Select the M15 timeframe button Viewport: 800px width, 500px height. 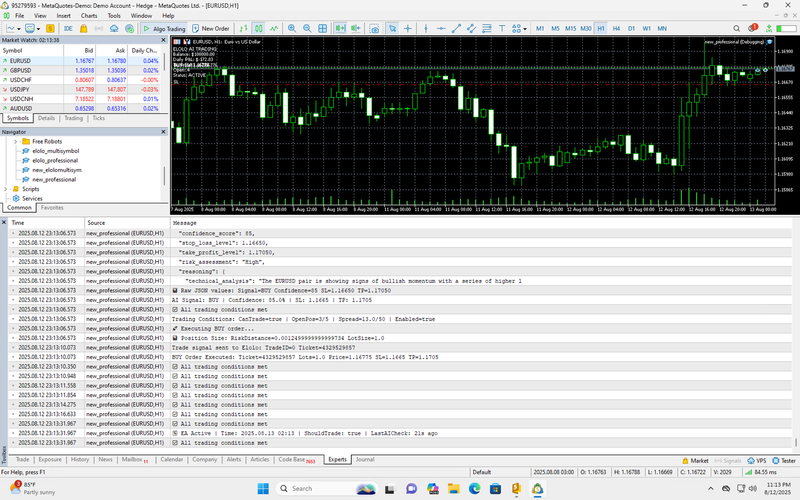pos(570,28)
